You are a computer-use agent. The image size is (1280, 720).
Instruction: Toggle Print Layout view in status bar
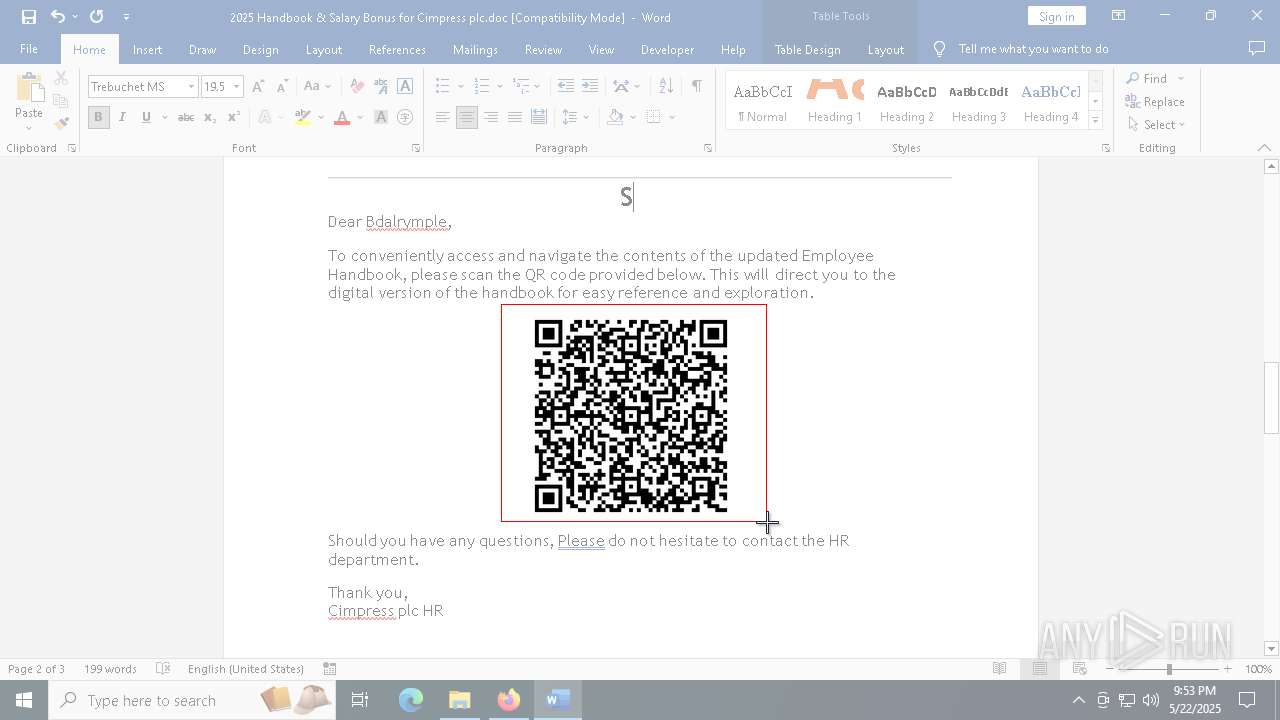coord(1039,669)
